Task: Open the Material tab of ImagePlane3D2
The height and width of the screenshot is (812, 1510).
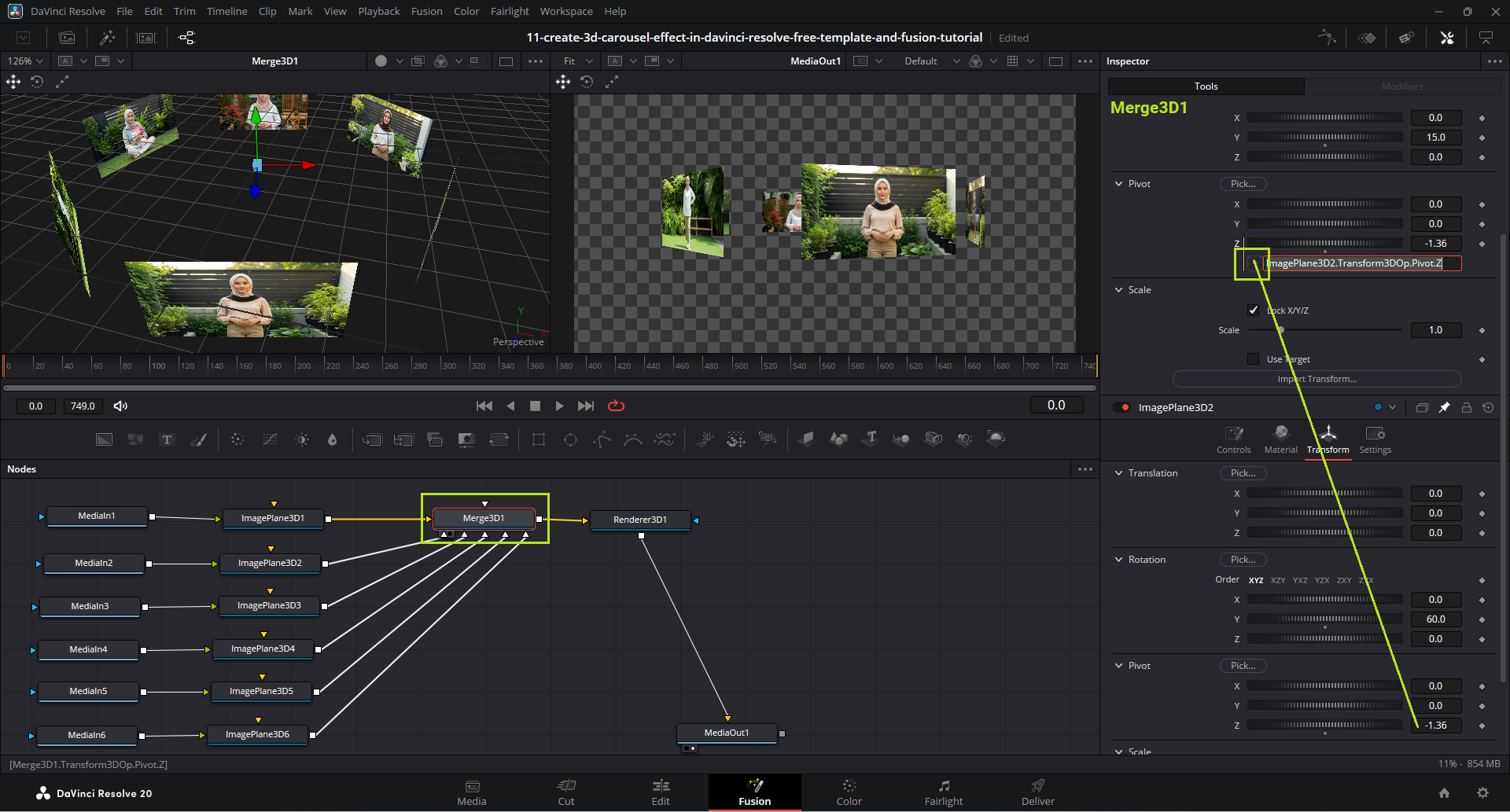Action: pyautogui.click(x=1280, y=439)
